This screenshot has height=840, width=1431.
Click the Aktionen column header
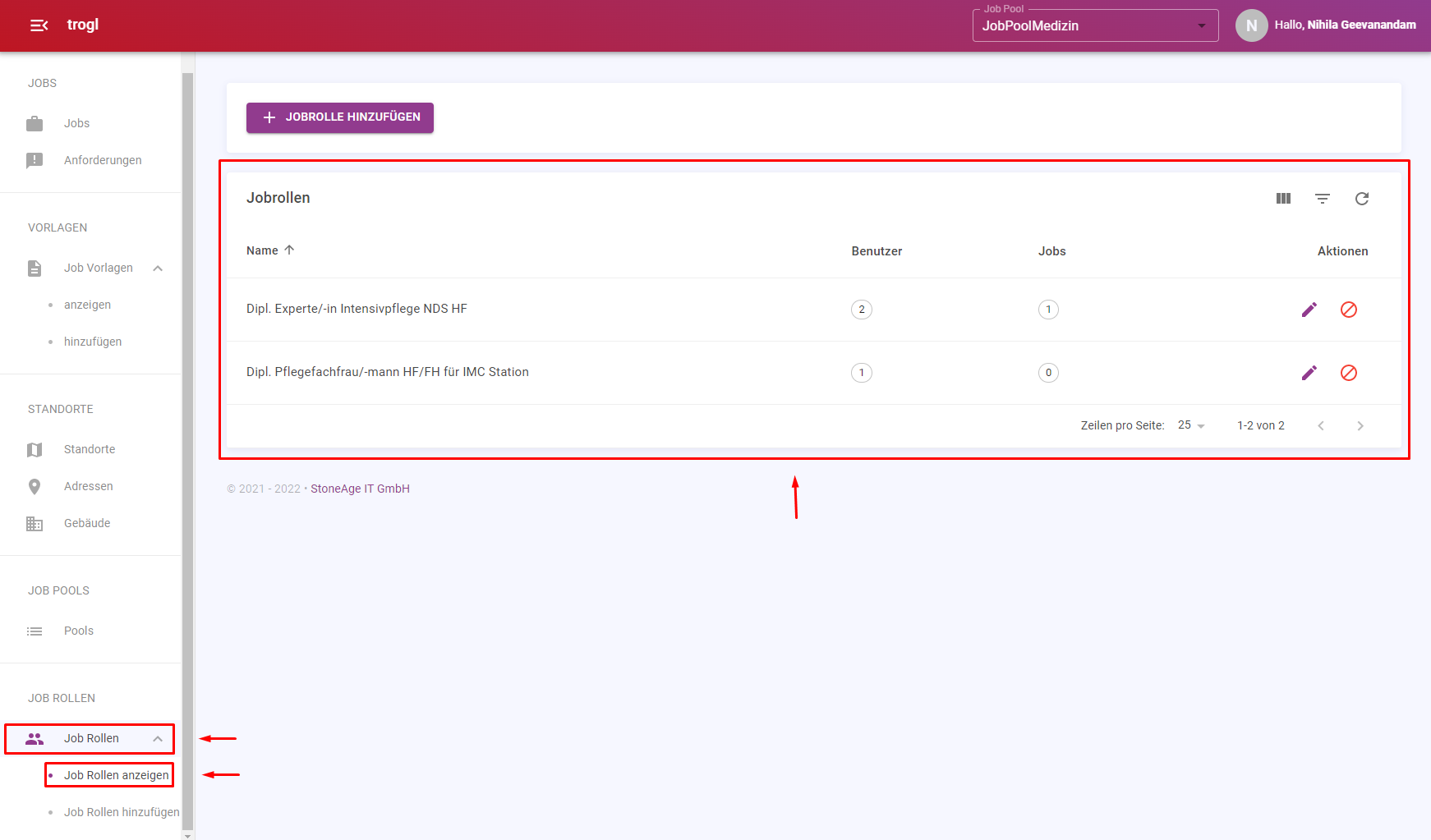1342,251
